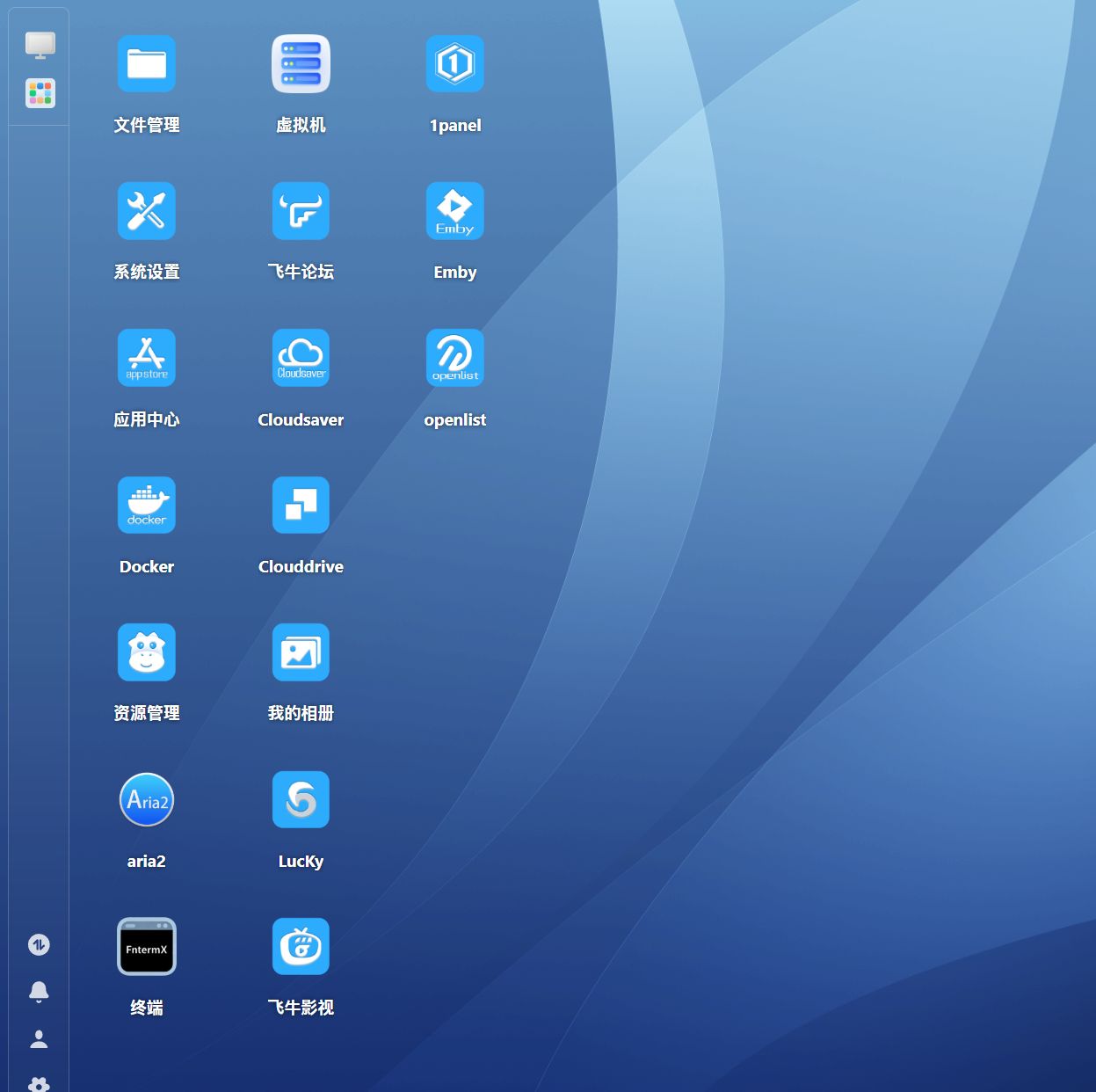Open the Clouddrive app icon
The width and height of the screenshot is (1096, 1092).
pos(301,505)
